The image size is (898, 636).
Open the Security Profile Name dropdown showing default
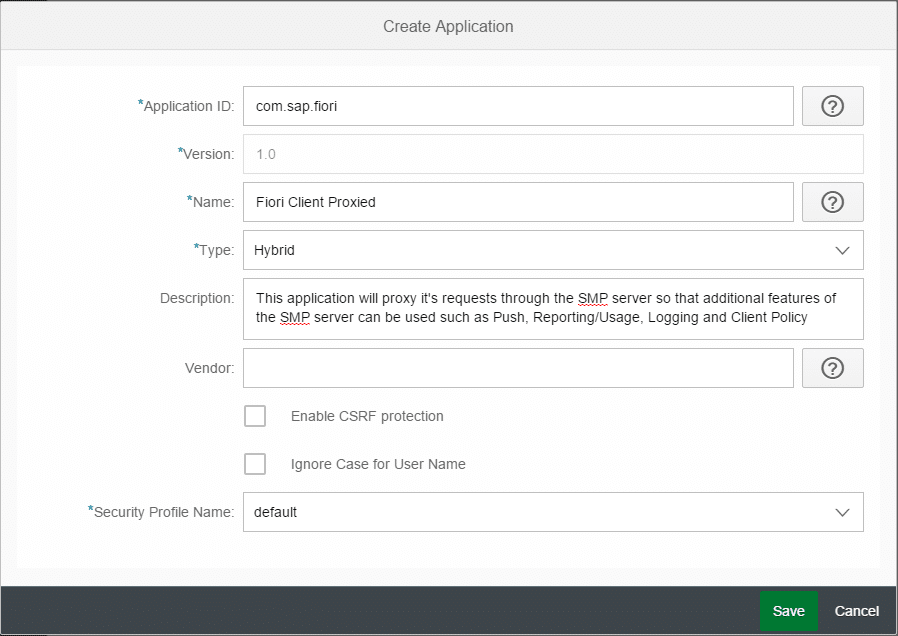click(540, 512)
